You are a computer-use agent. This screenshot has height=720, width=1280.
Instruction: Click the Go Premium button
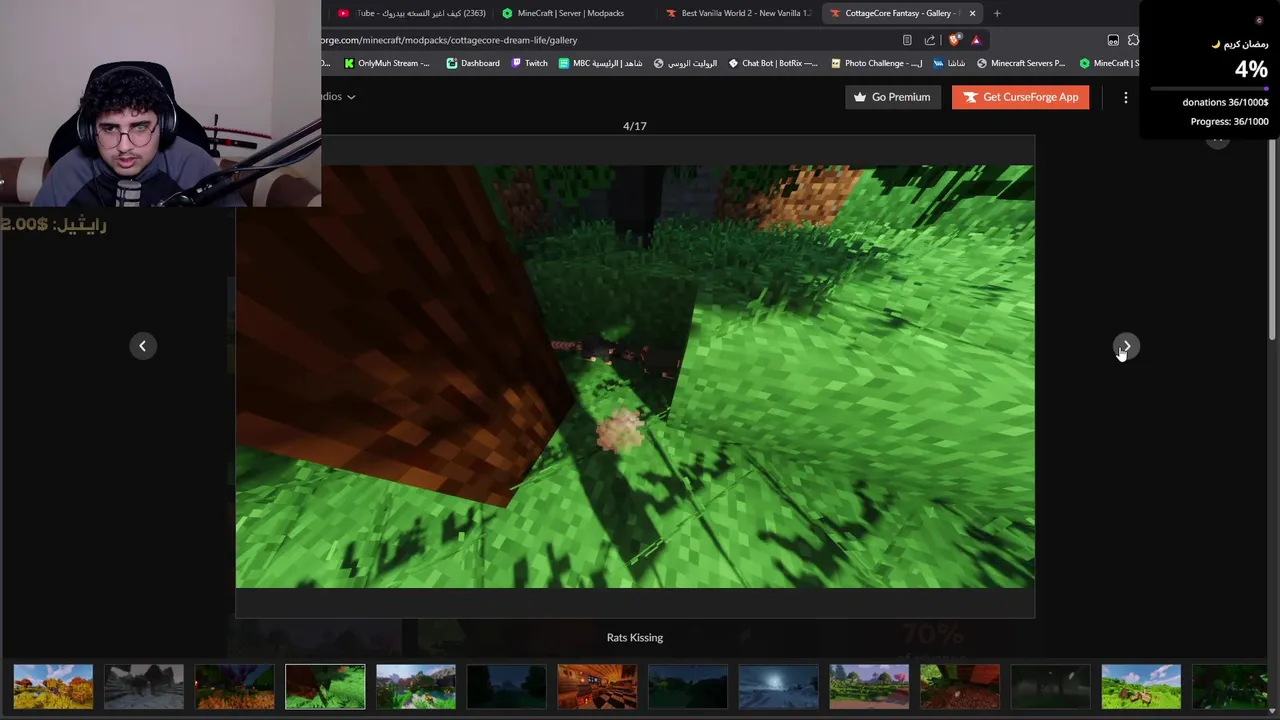pos(893,97)
